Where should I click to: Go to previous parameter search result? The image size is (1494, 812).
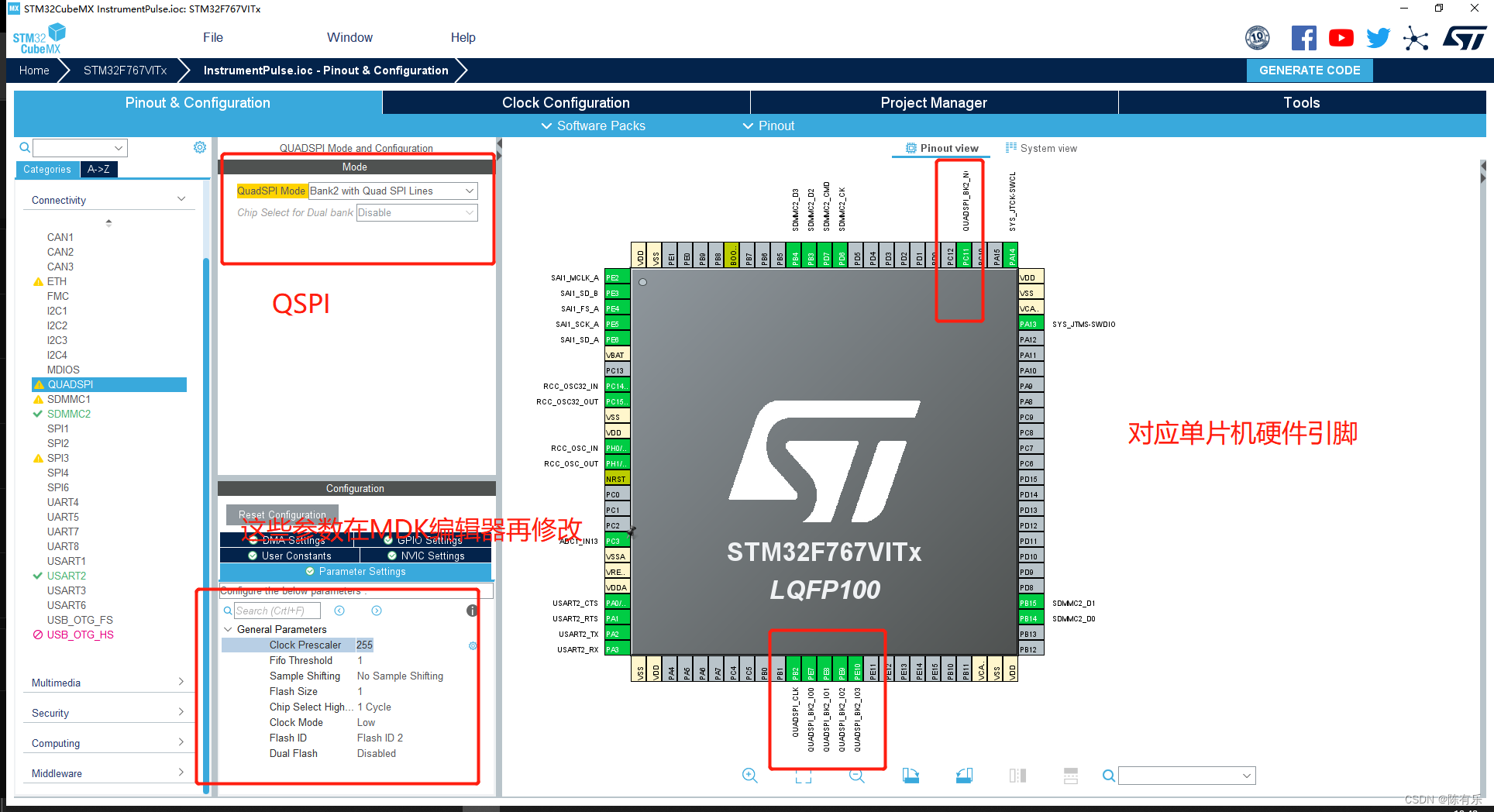pos(339,611)
